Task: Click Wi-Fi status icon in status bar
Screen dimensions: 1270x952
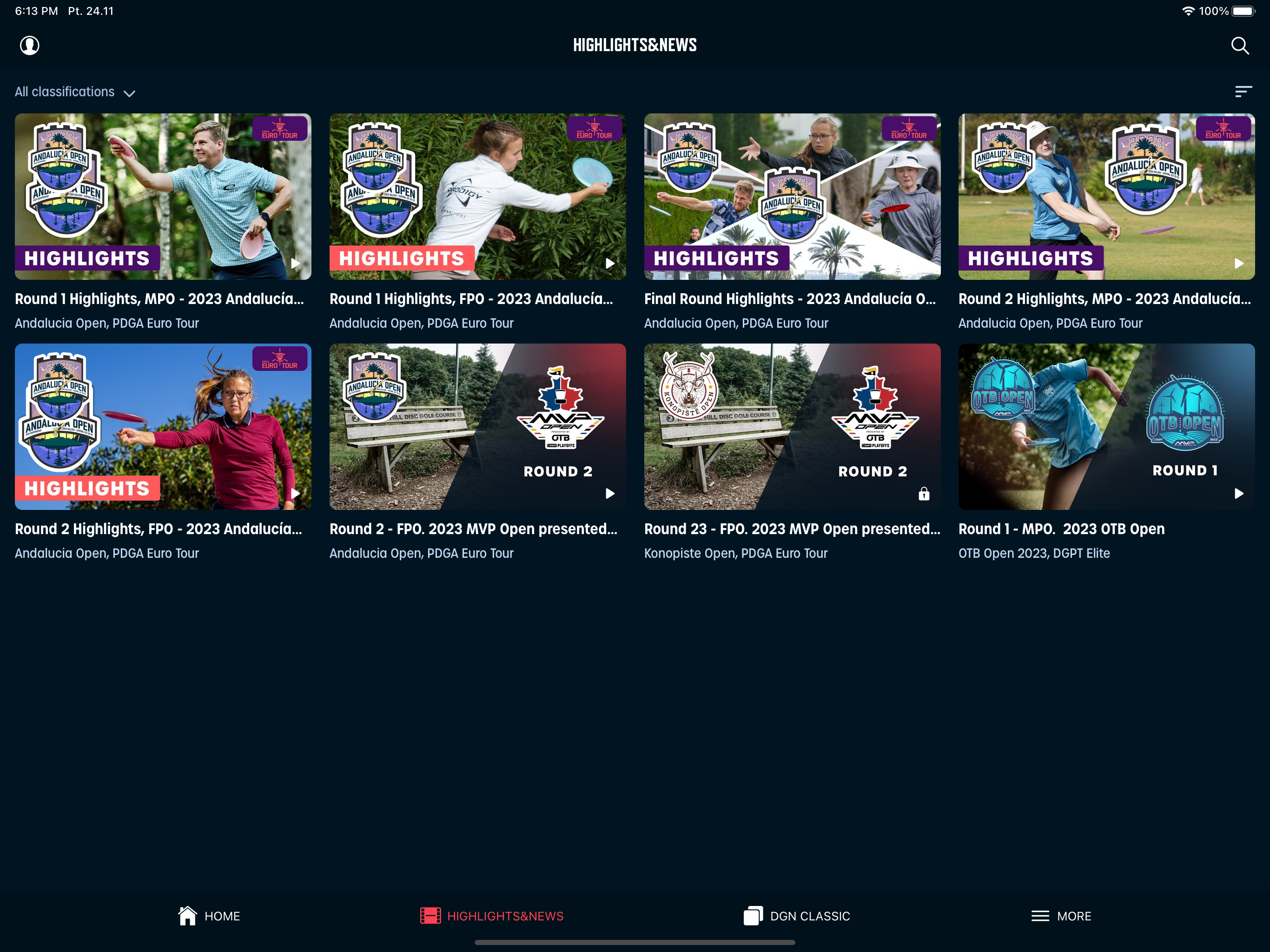Action: point(1188,11)
